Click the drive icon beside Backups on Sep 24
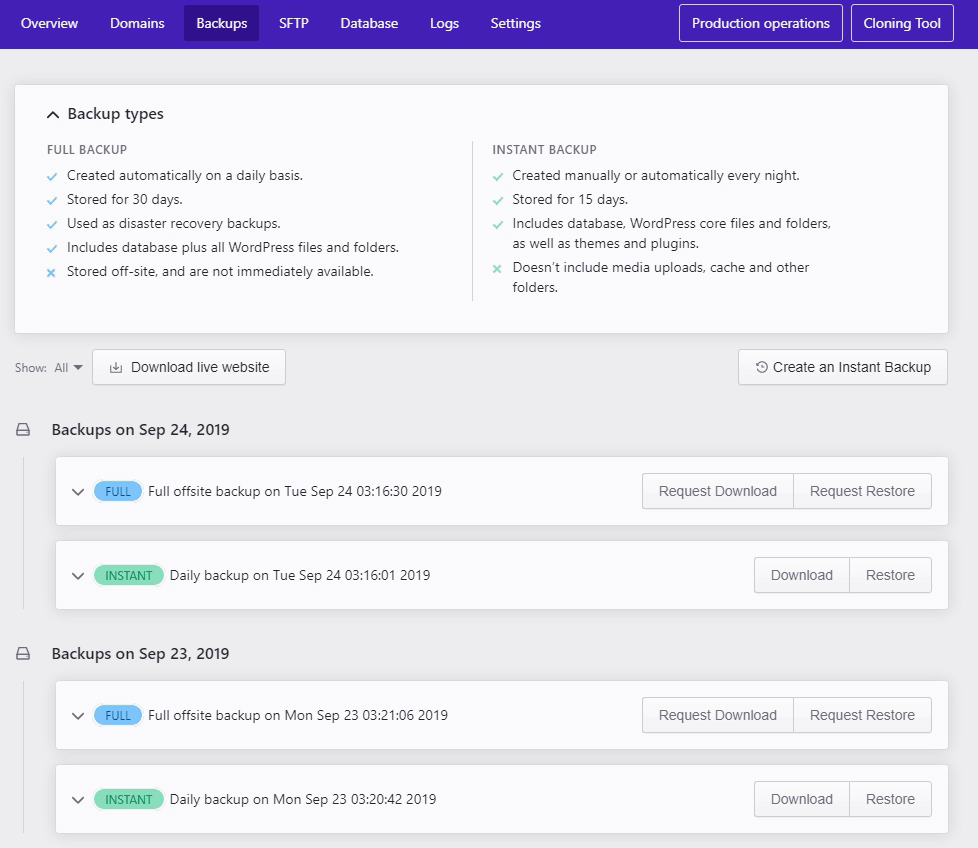Image resolution: width=978 pixels, height=848 pixels. [23, 430]
